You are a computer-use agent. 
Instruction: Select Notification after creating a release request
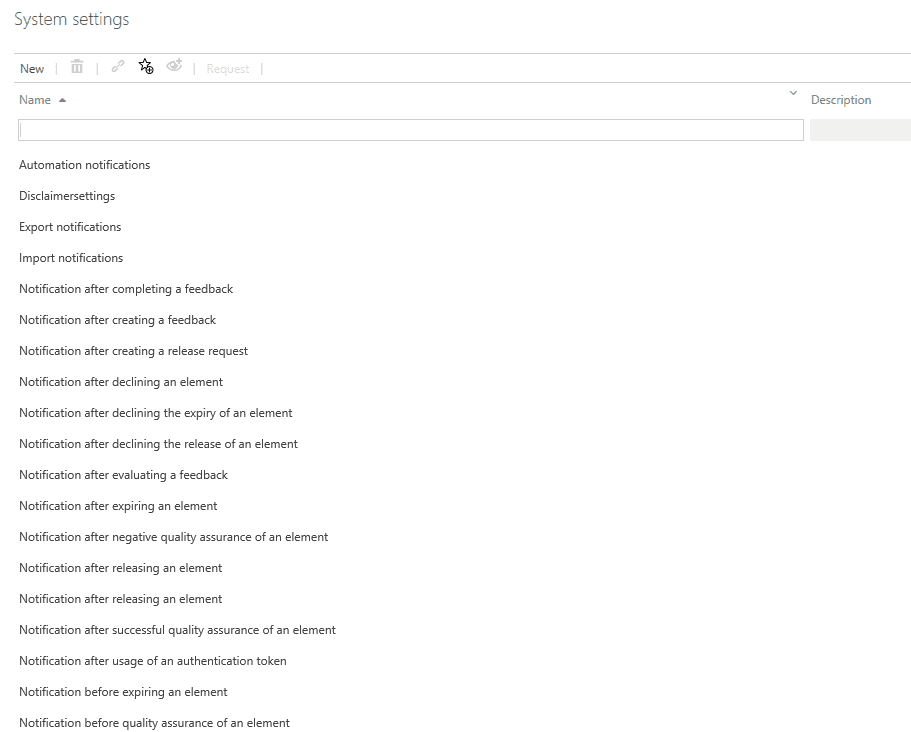(x=134, y=351)
